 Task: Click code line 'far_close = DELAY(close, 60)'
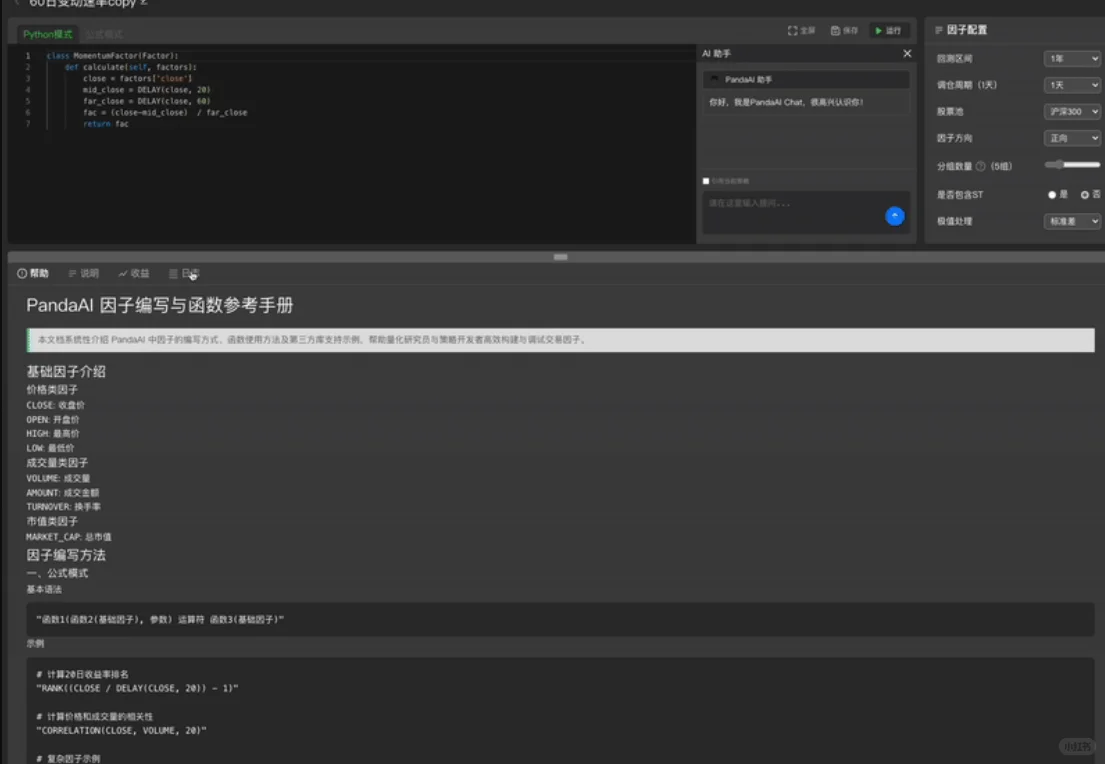147,101
